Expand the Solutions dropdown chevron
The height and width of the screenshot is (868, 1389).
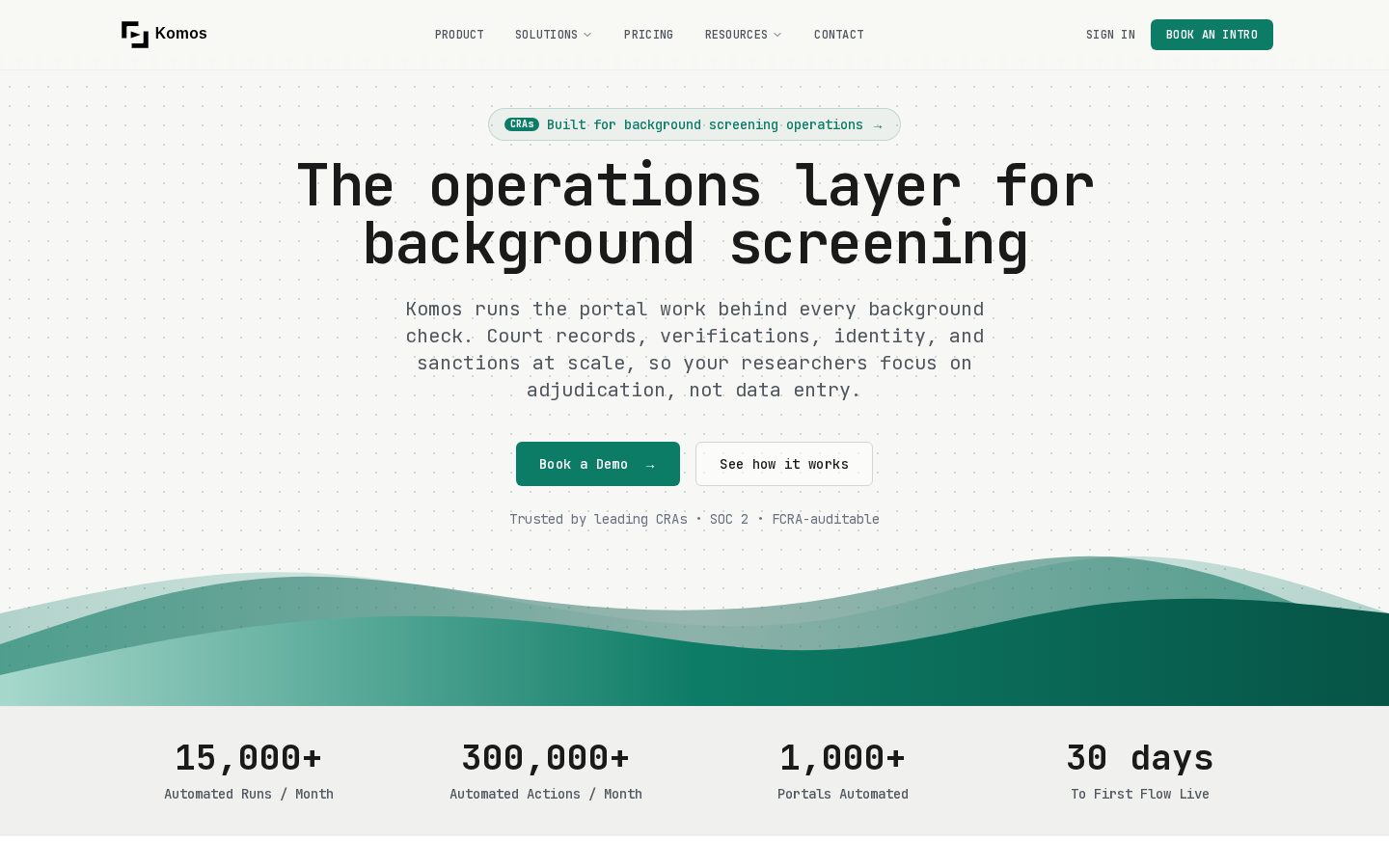587,35
